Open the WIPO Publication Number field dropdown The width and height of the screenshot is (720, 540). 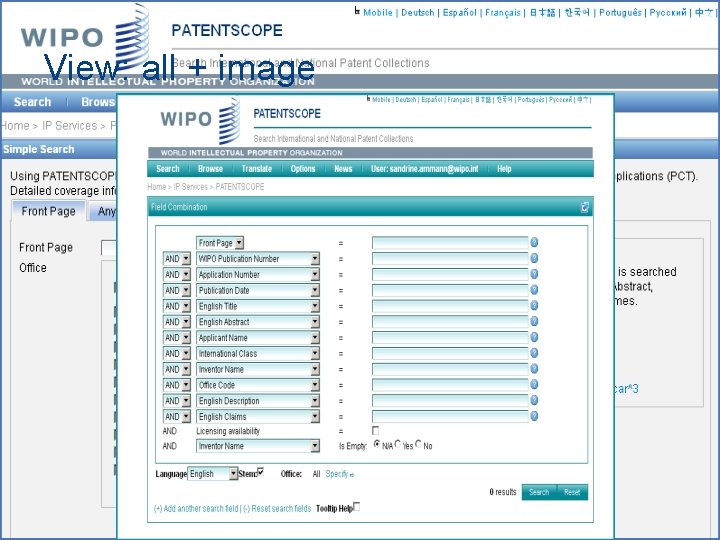(258, 259)
